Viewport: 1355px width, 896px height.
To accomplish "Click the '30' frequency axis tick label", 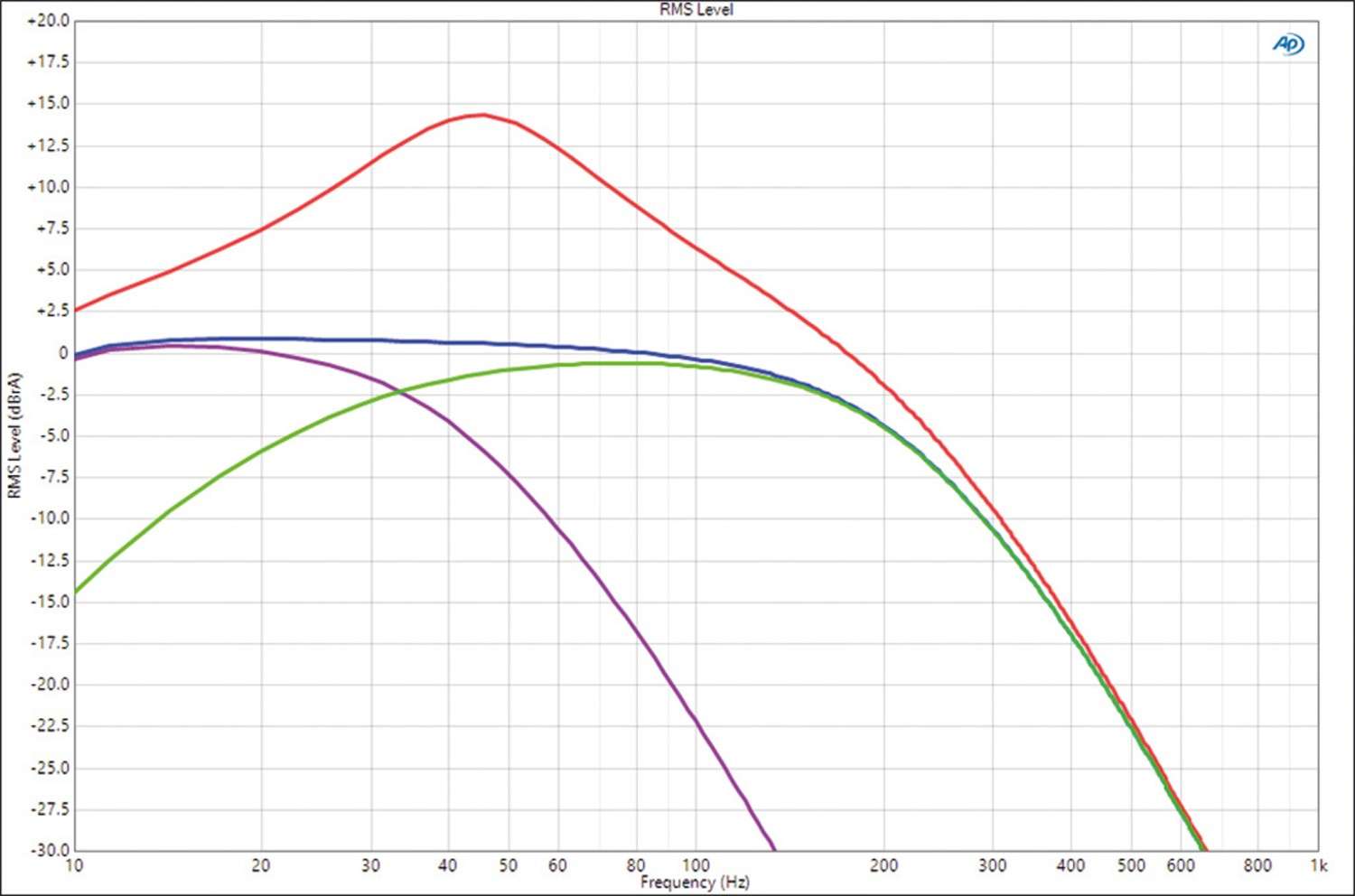I will coord(370,865).
